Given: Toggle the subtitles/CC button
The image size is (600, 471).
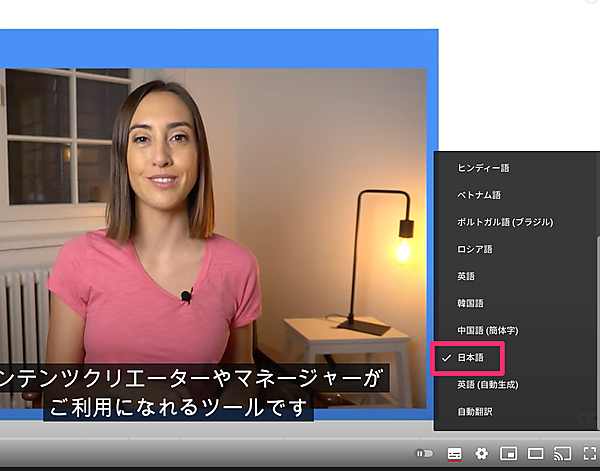Looking at the screenshot, I should [454, 454].
